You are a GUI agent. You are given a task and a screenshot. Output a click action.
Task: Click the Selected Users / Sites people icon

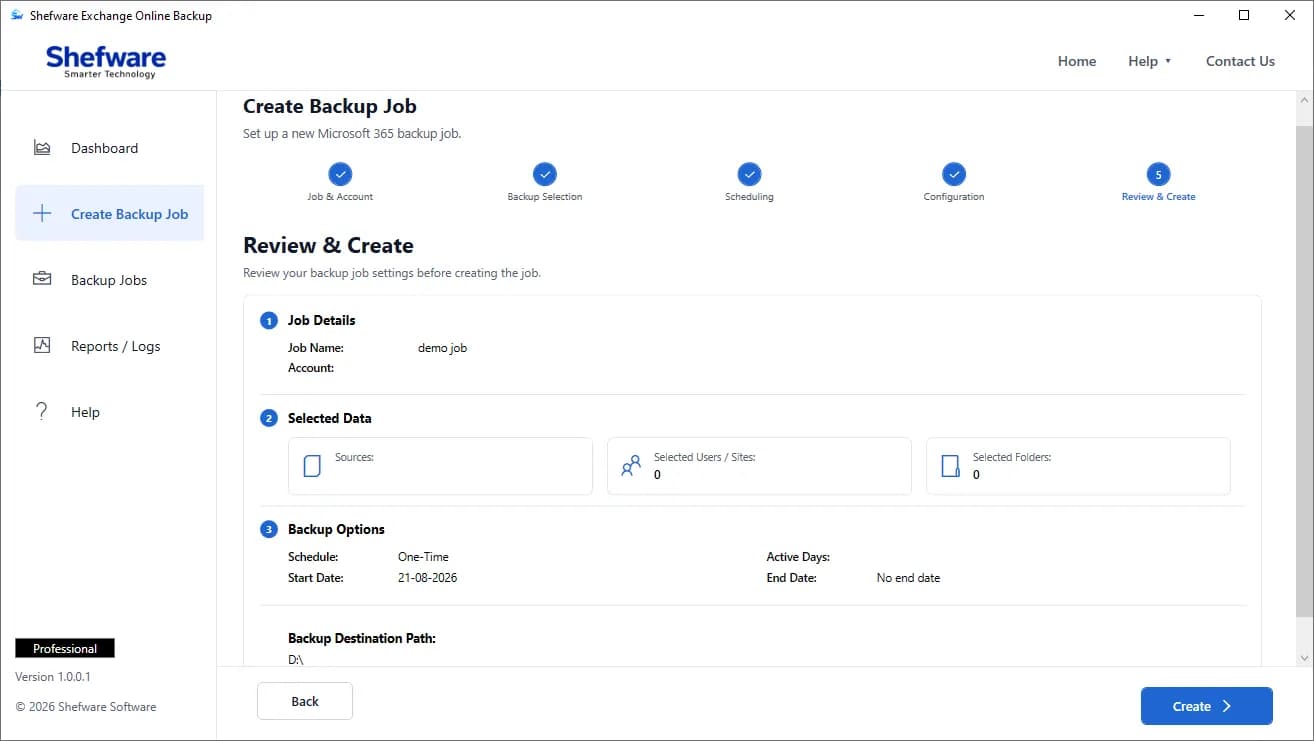pyautogui.click(x=631, y=466)
